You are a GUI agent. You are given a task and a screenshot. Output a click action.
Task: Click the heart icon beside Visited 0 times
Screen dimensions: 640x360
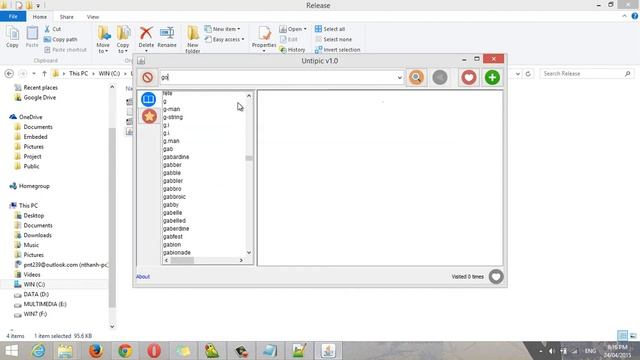coord(496,277)
